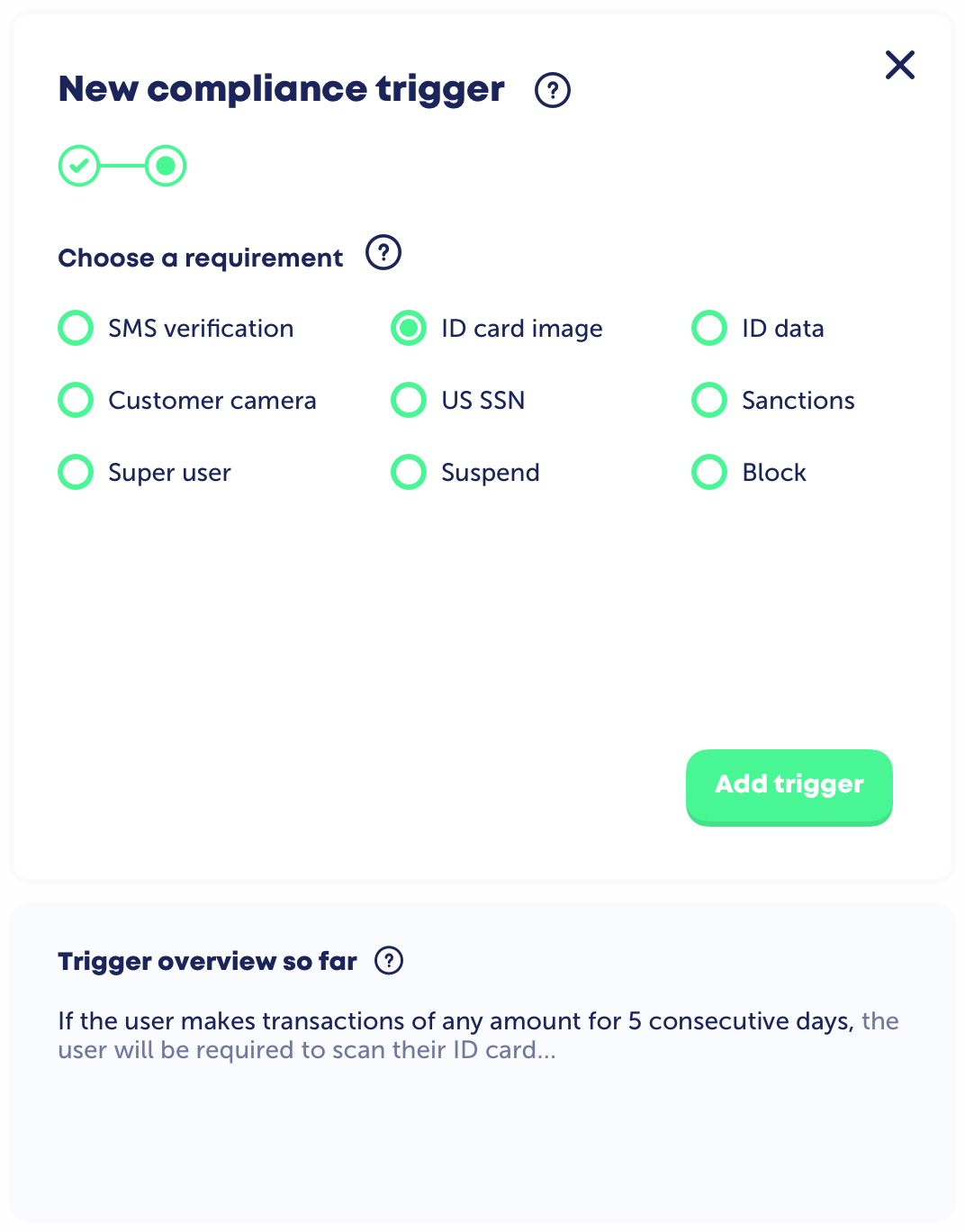Choose the Block requirement

click(x=709, y=473)
